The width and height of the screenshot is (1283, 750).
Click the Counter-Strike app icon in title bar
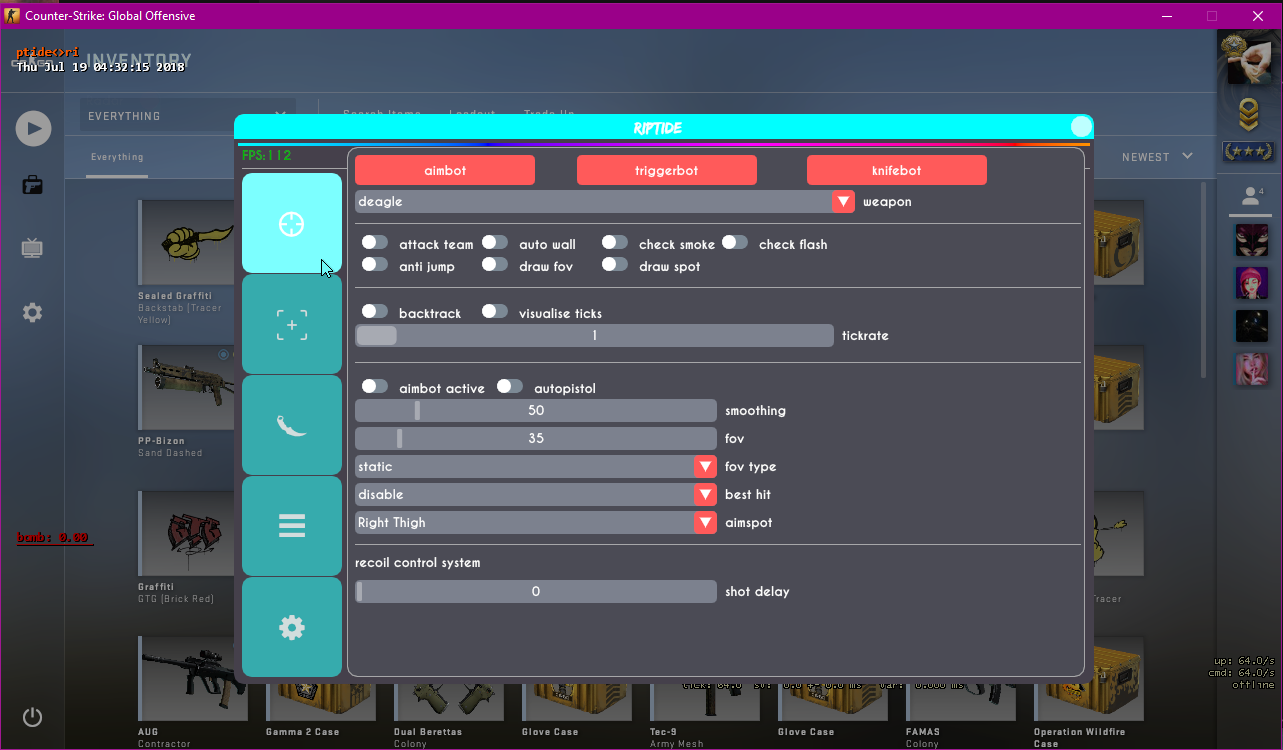pyautogui.click(x=11, y=16)
